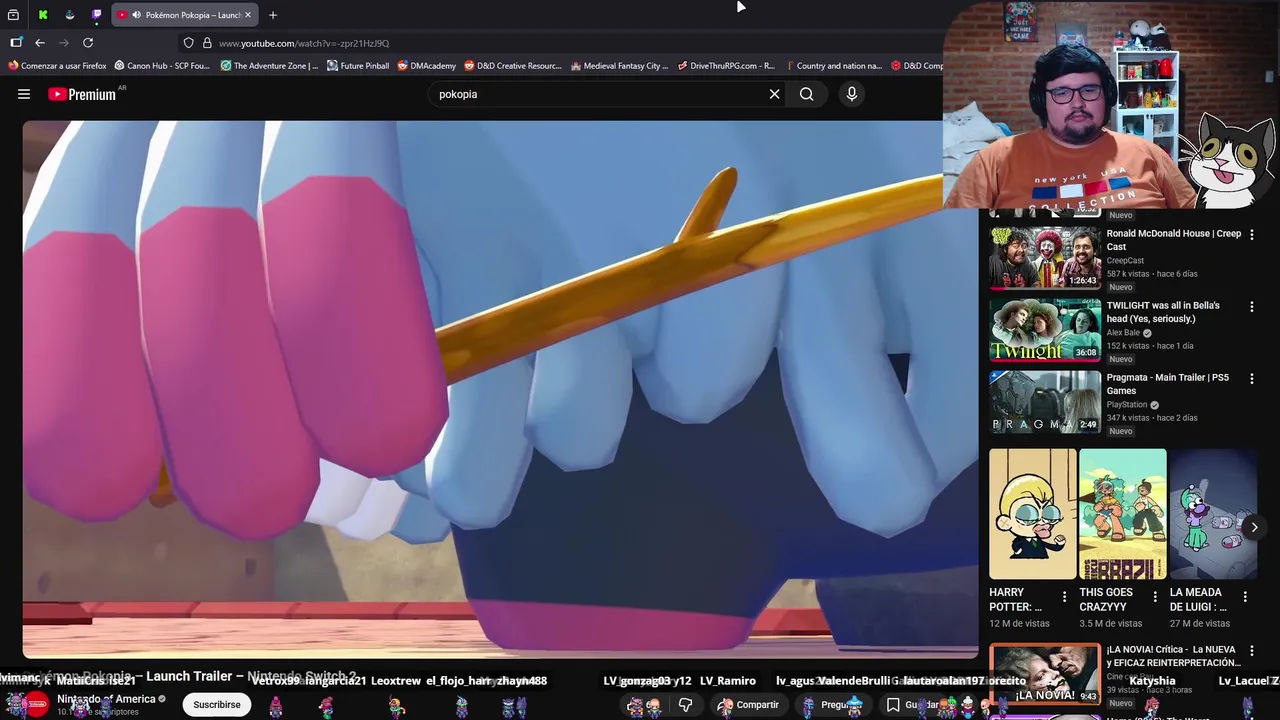This screenshot has width=1280, height=720.
Task: Open tracking protection shield icon
Action: [x=188, y=43]
